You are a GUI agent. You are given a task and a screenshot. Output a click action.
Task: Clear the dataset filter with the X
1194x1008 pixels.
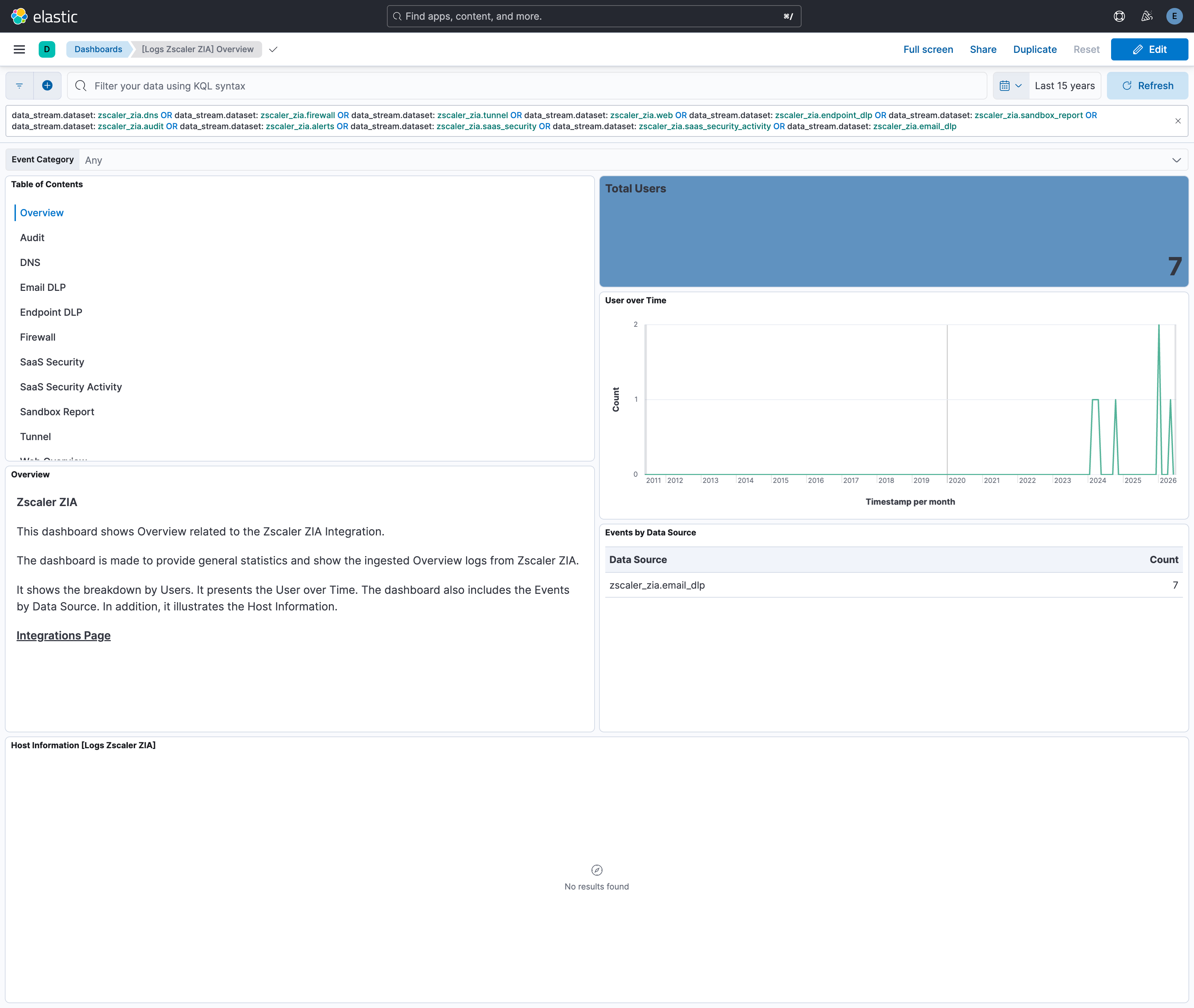click(1178, 121)
